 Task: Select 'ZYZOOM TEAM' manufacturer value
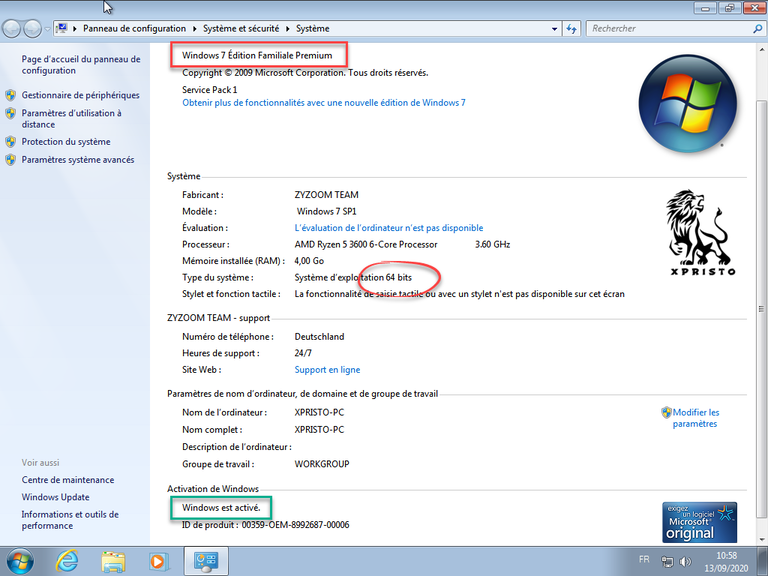coord(326,195)
